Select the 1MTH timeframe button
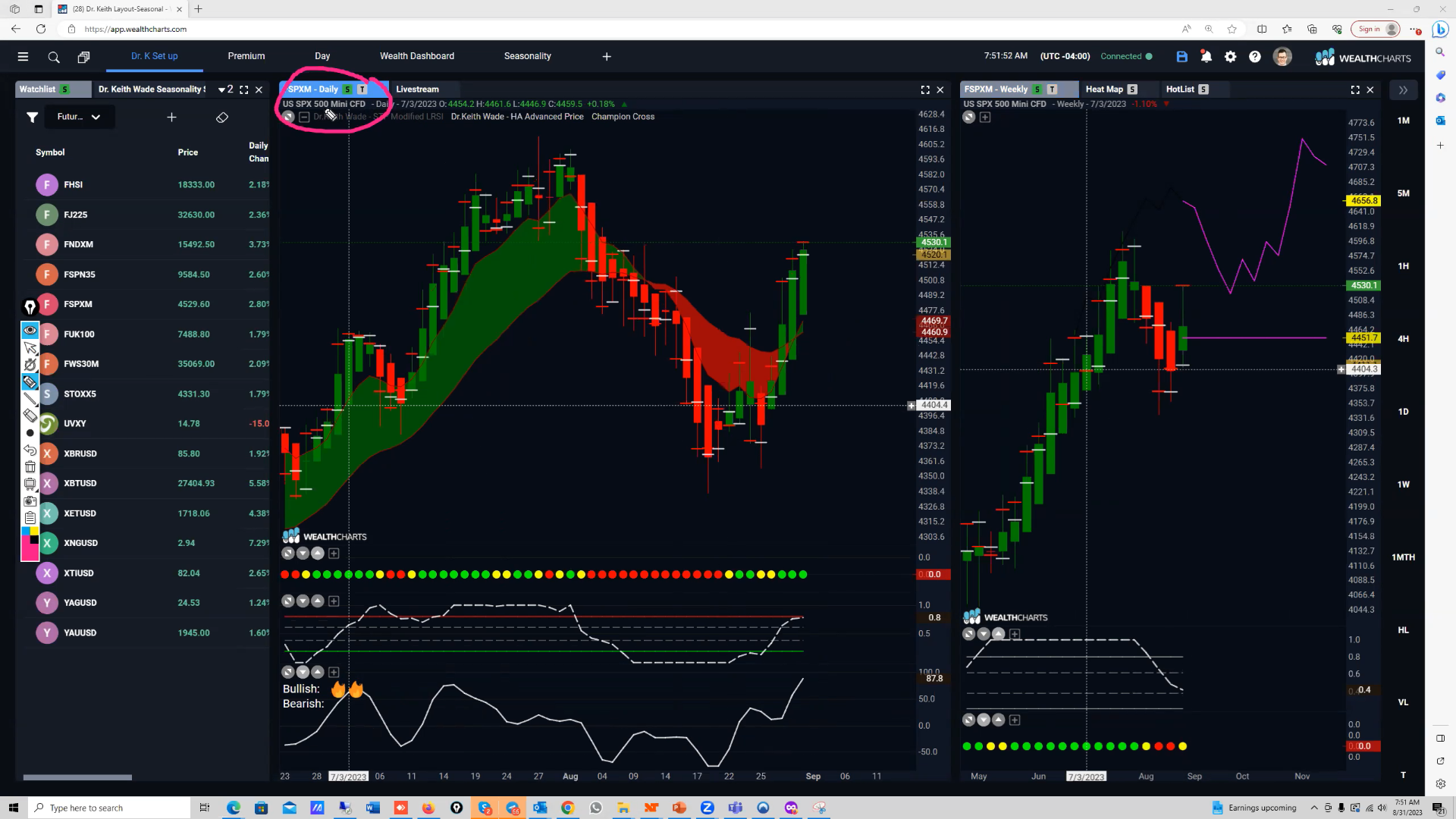 1404,557
